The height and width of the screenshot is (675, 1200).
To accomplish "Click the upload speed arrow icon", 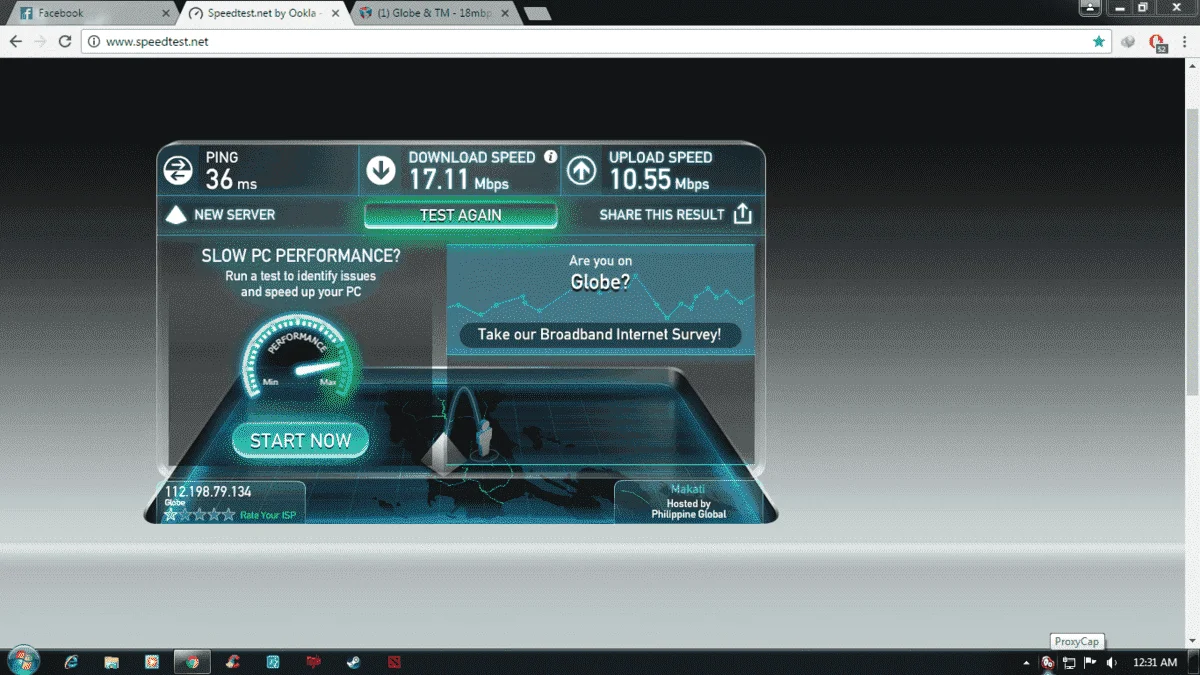I will click(x=581, y=171).
